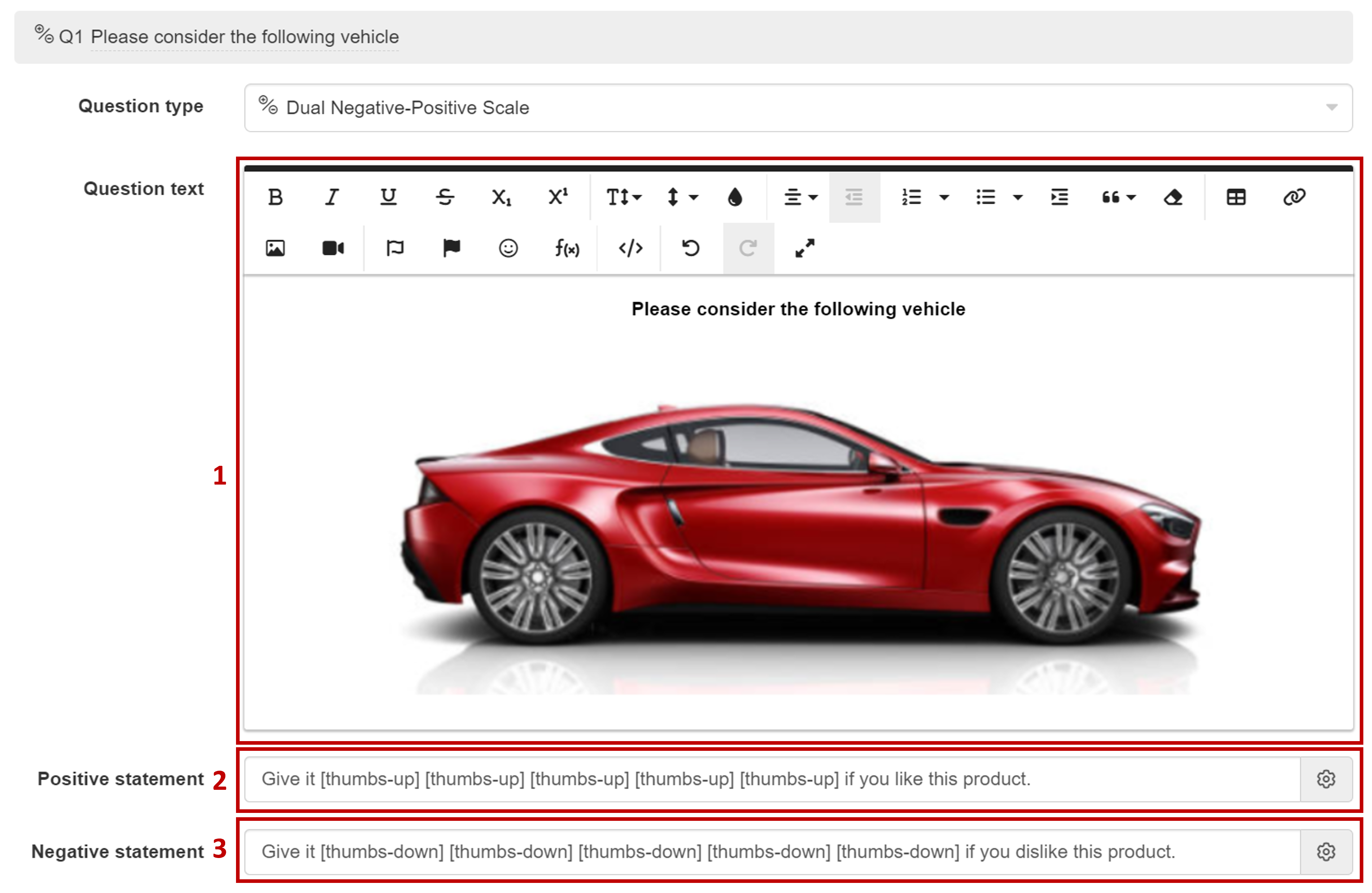Screen dimensions: 1372x893
Task: Open the emoticon picker
Action: tap(508, 249)
